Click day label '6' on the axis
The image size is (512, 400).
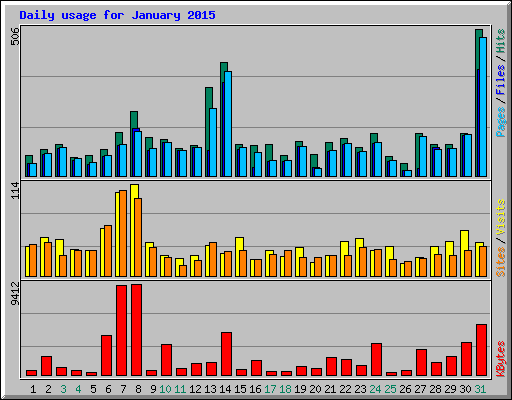point(108,389)
